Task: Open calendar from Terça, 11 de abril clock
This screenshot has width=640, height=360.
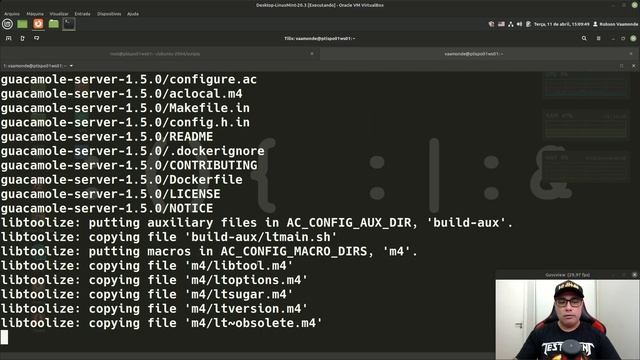Action: pos(562,24)
